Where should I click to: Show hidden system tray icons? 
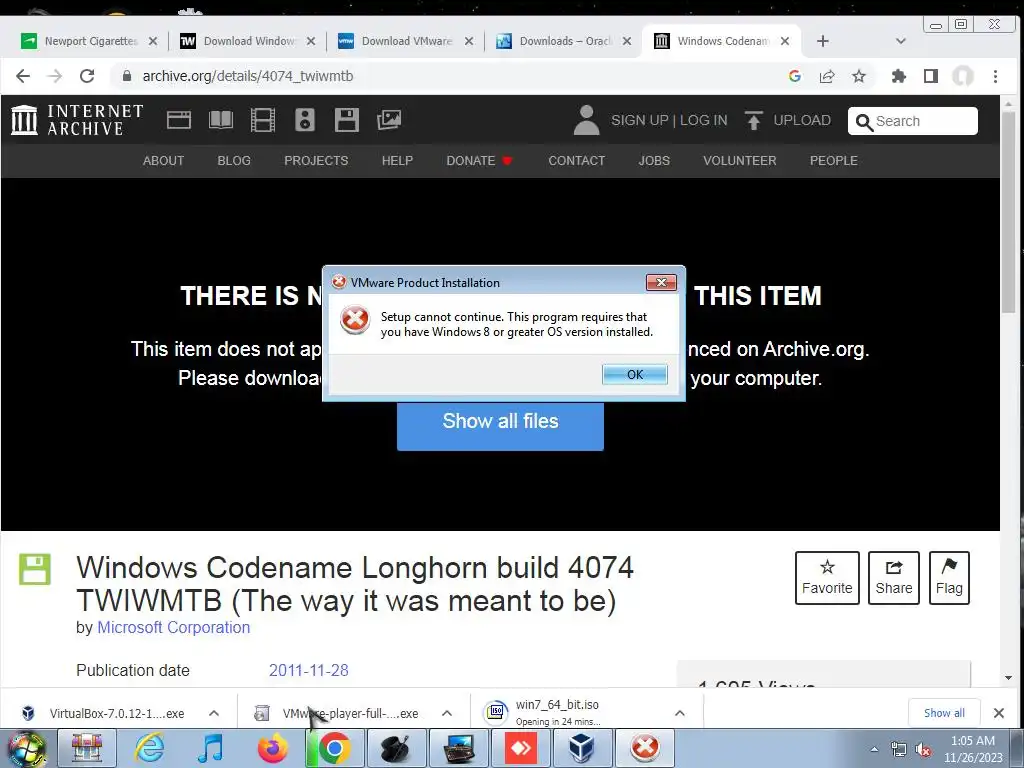point(874,749)
